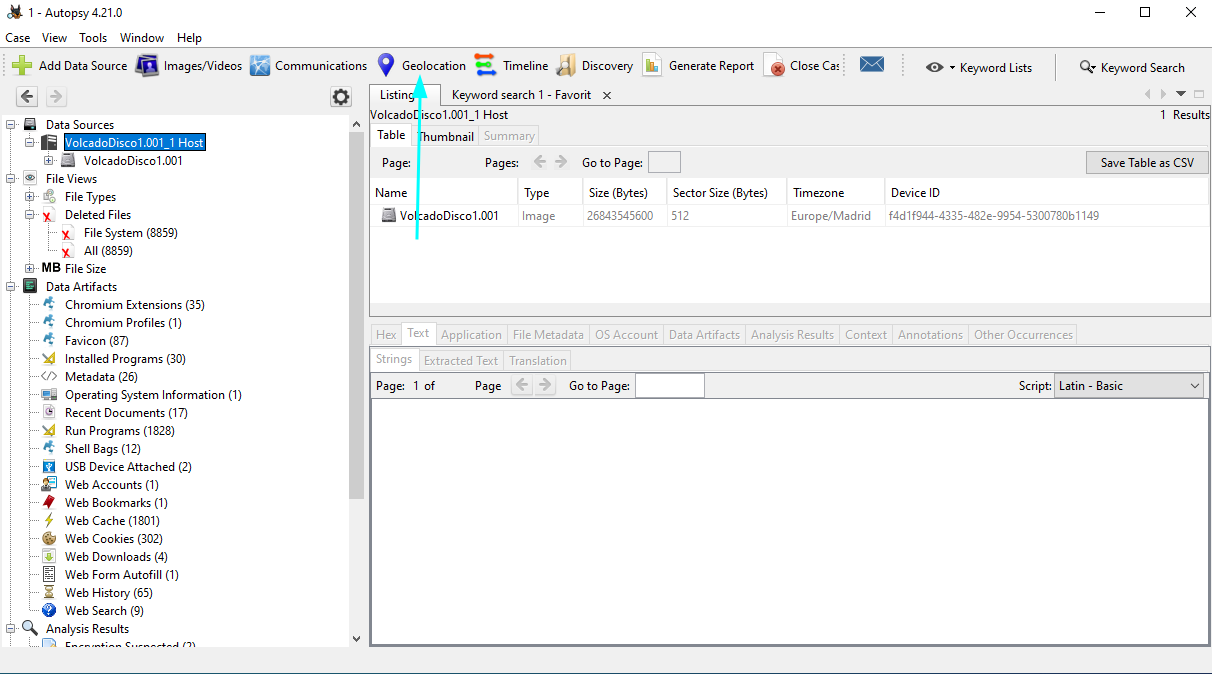Open the Tools menu
The height and width of the screenshot is (674, 1212).
[x=93, y=38]
